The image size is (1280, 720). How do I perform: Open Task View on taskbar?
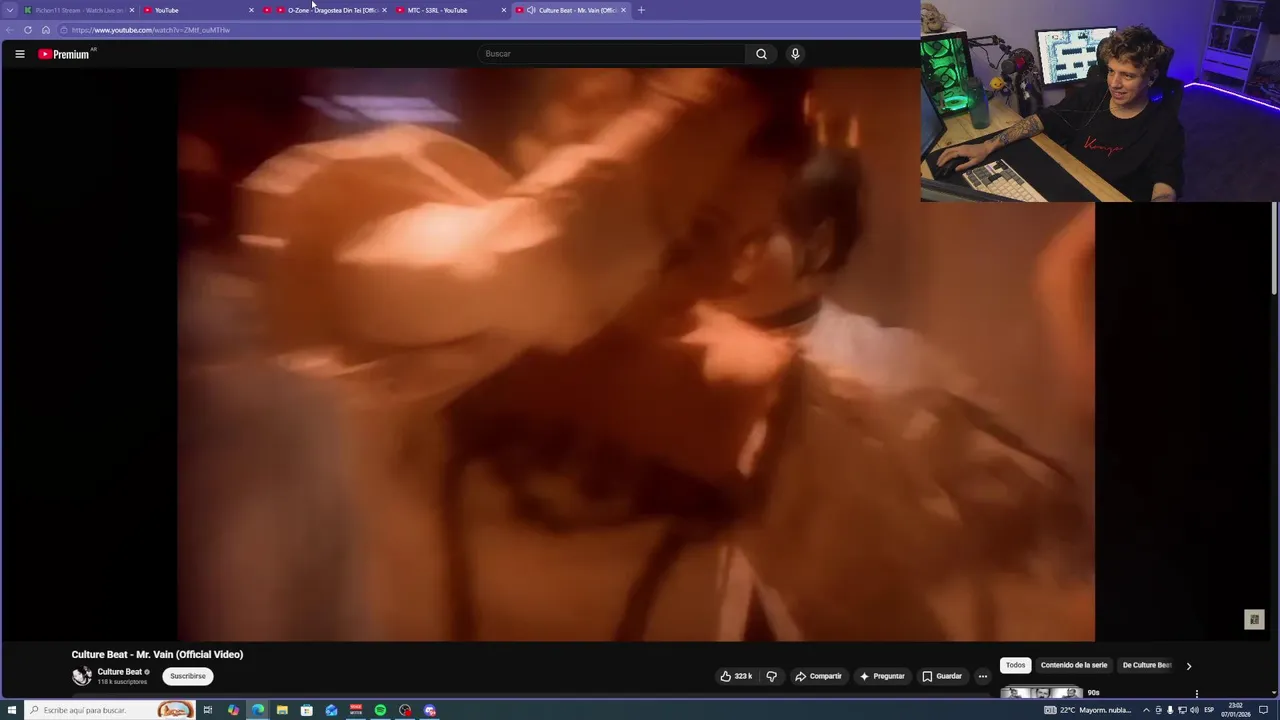pos(208,710)
